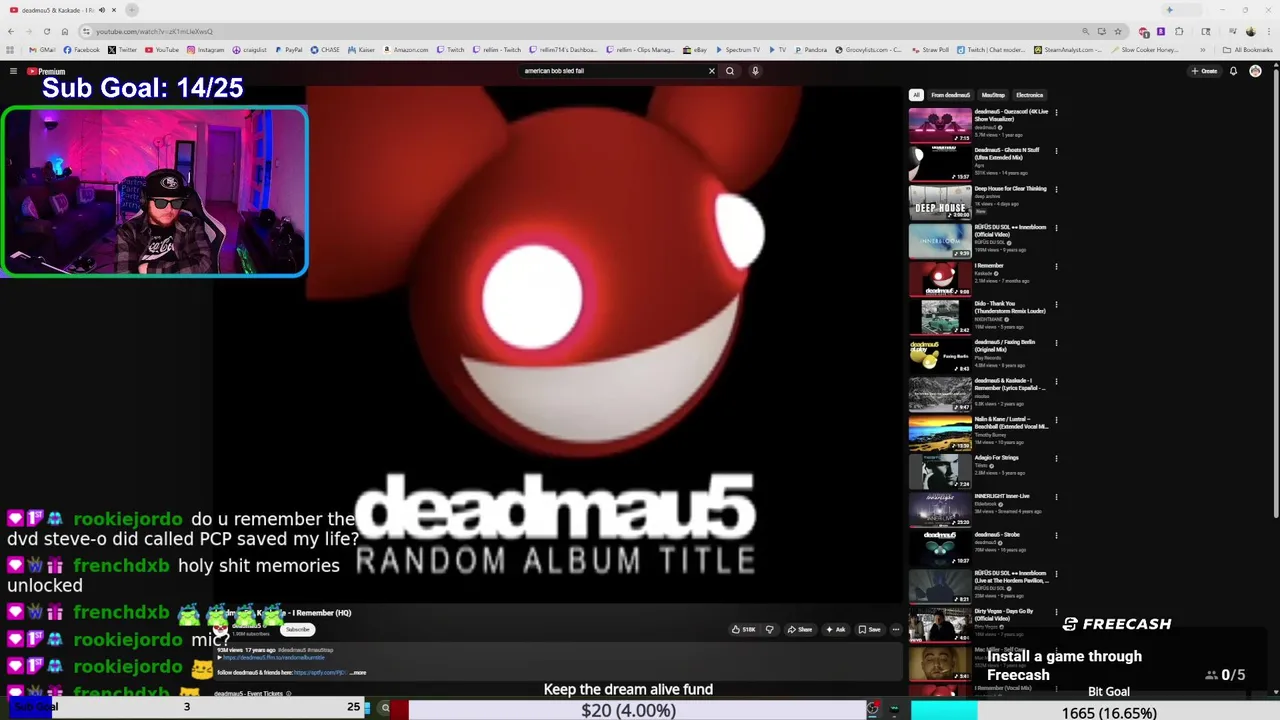The image size is (1280, 720).
Task: Open options menu for Dido Thank You
Action: (x=1056, y=305)
